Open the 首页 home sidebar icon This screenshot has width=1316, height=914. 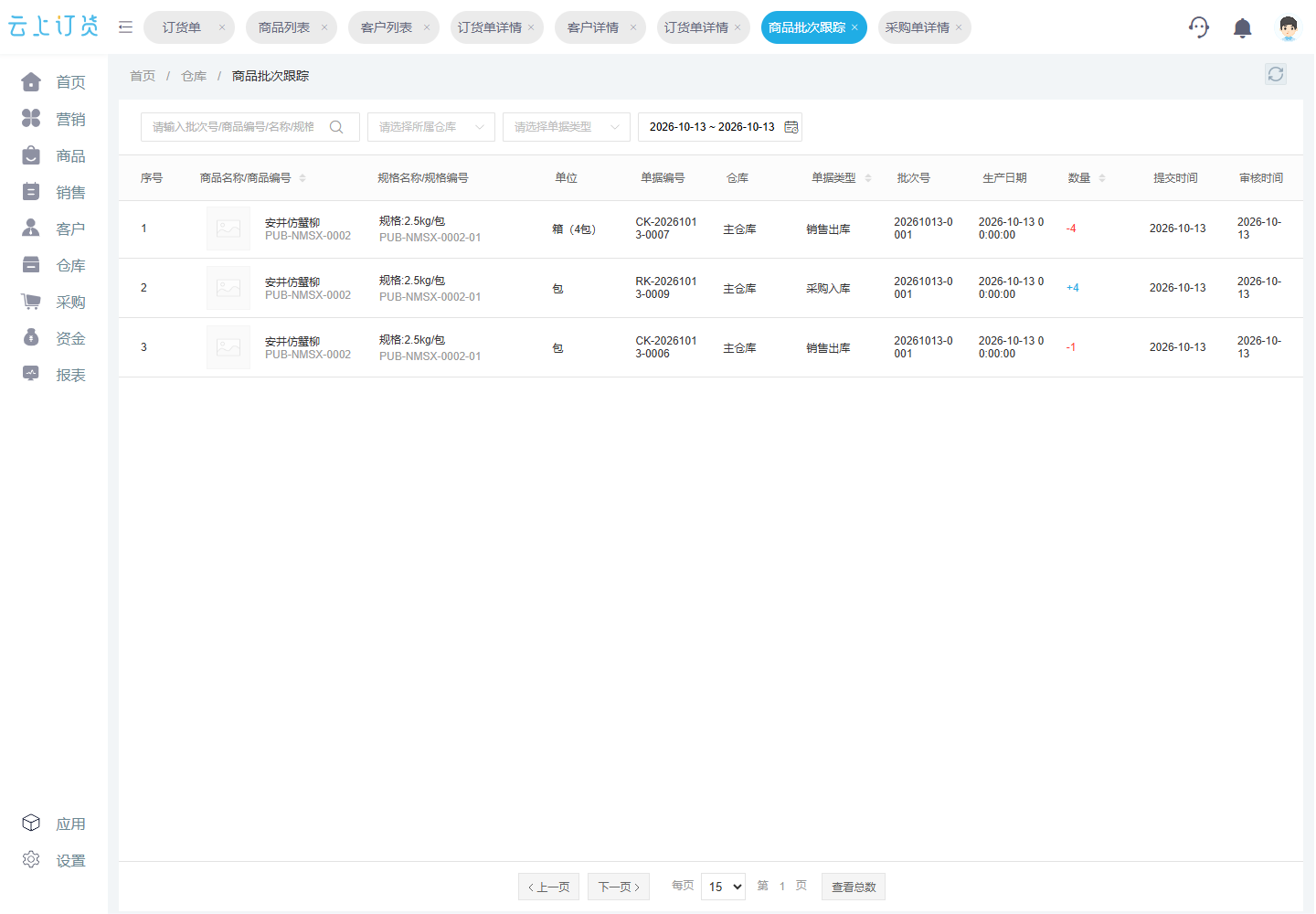point(31,82)
